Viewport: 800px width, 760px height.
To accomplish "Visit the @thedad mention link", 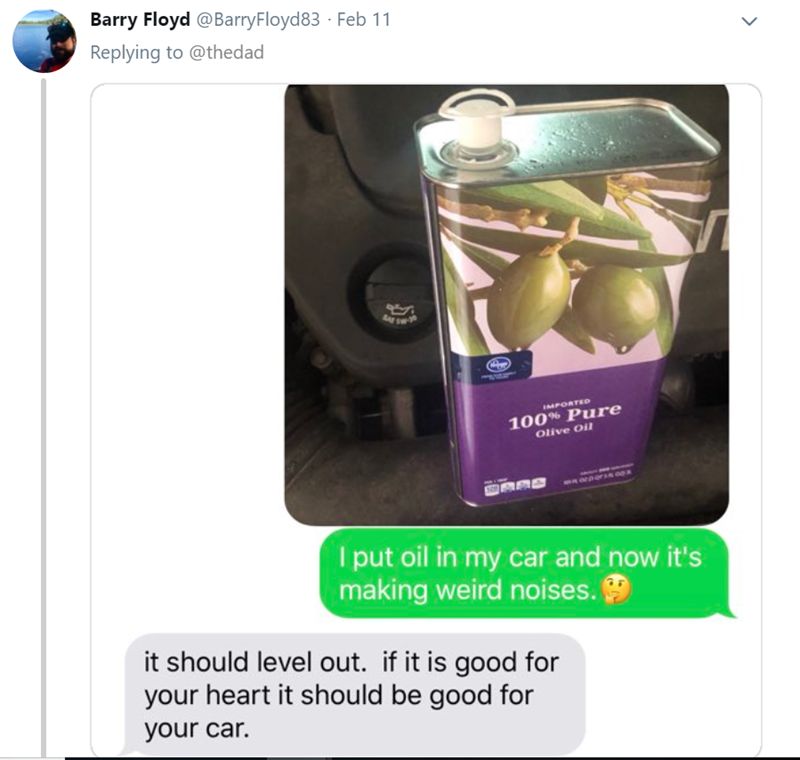I will tap(227, 53).
